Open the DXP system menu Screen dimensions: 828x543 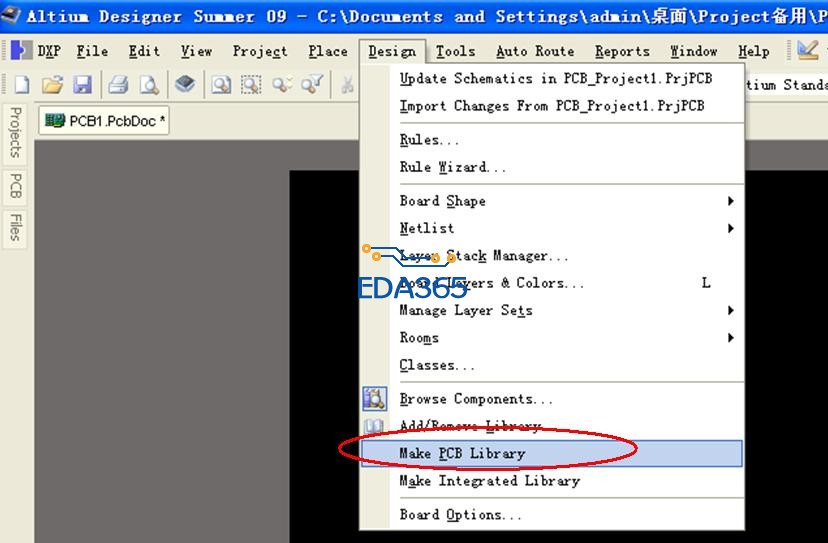(x=49, y=51)
